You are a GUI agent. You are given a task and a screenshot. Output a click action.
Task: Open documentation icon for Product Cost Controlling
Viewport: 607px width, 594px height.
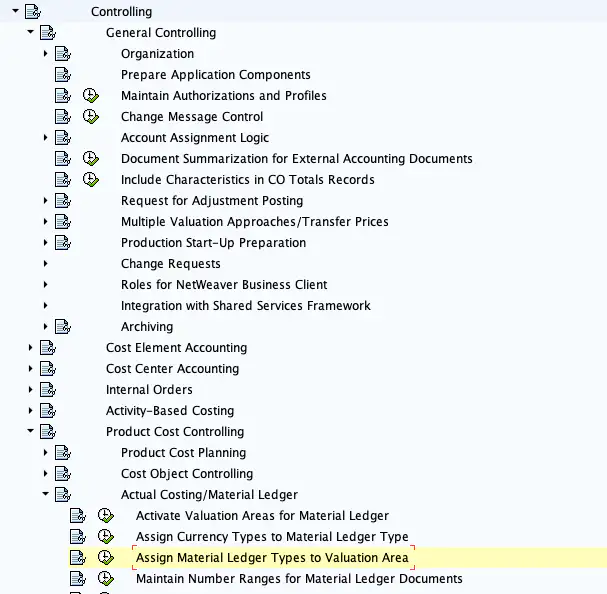pos(48,431)
